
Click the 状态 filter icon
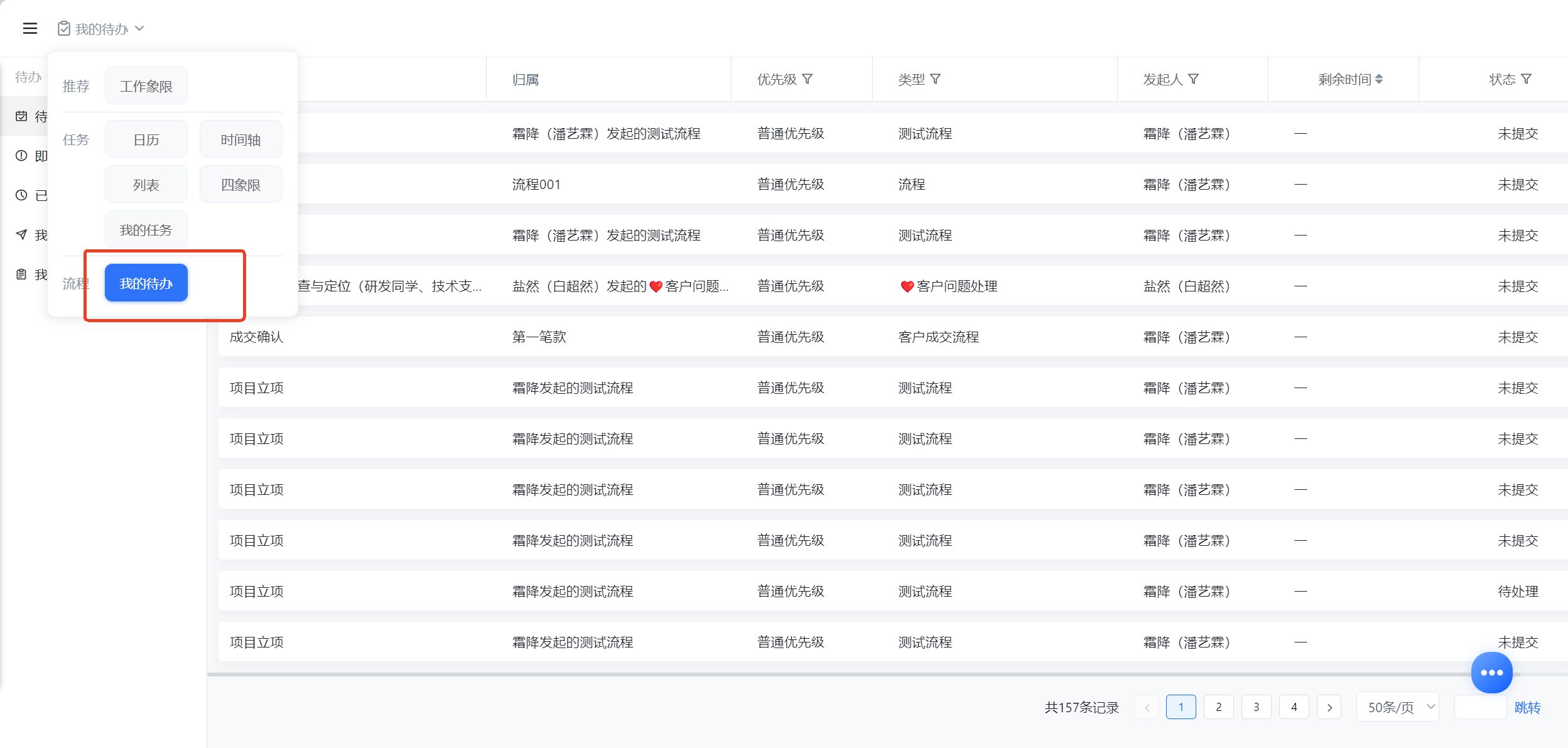click(1527, 79)
